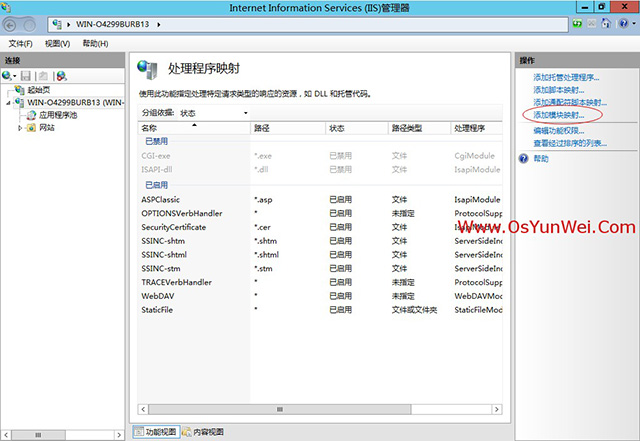Open the 文件(F) menu
The image size is (640, 441).
pos(21,44)
